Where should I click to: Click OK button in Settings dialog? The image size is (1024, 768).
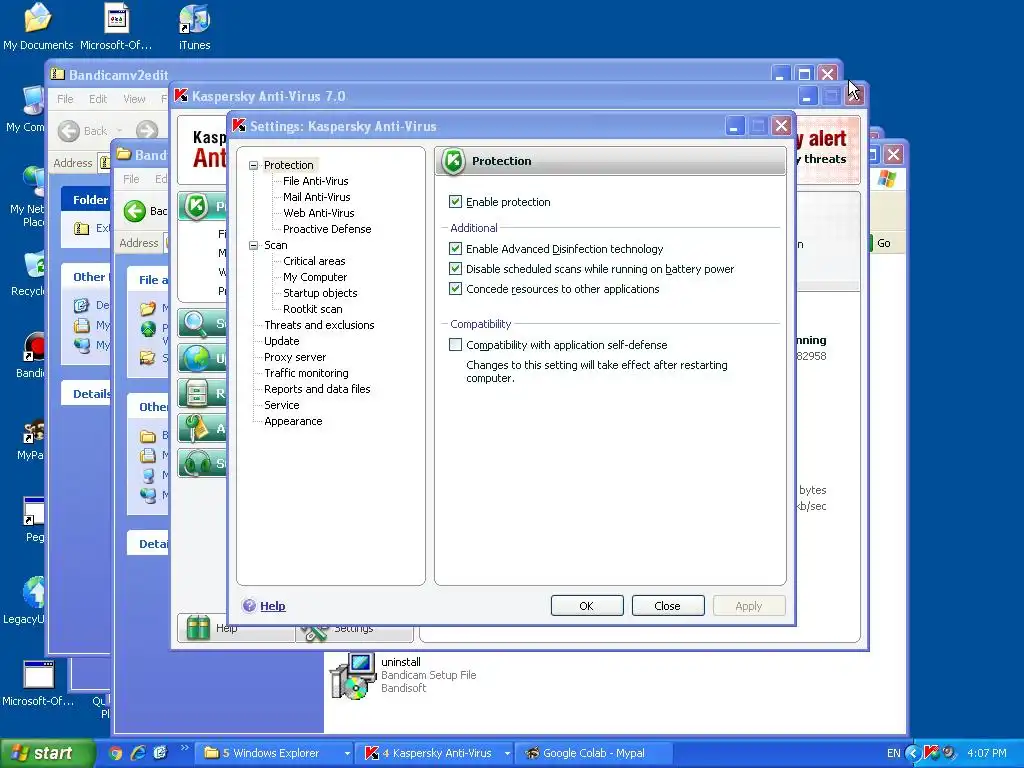pos(586,605)
